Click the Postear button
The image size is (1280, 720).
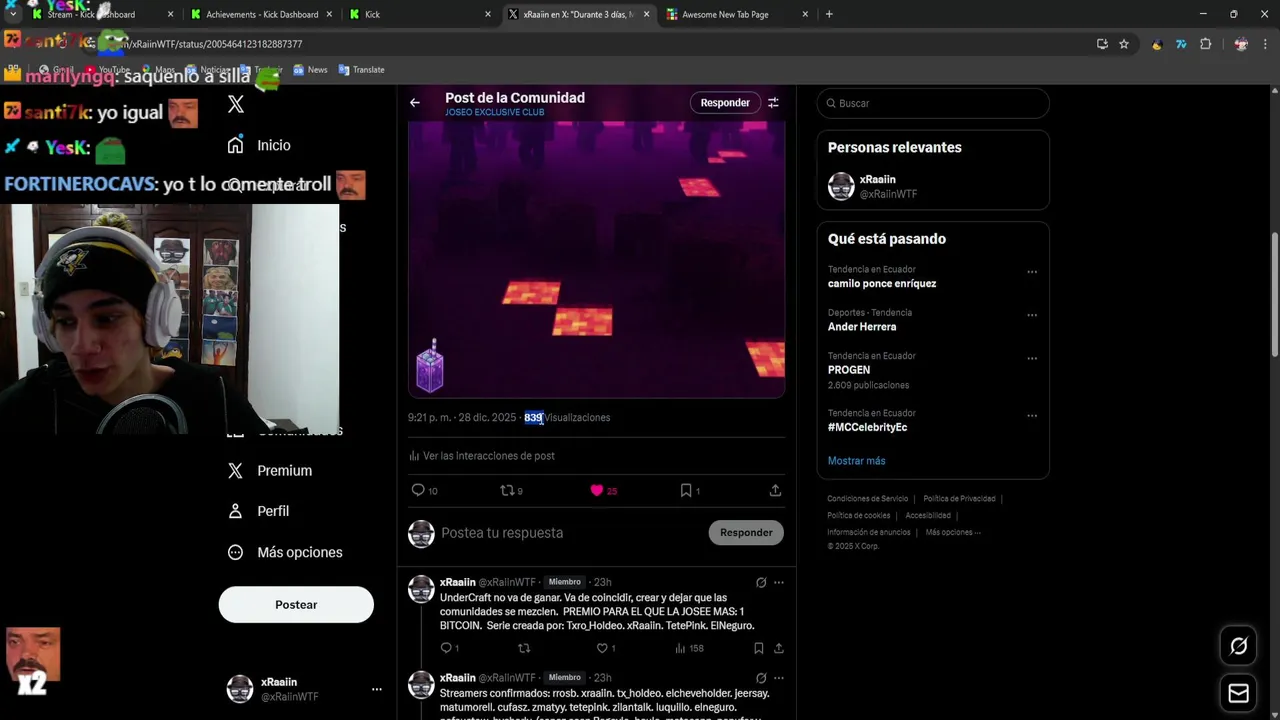(296, 605)
